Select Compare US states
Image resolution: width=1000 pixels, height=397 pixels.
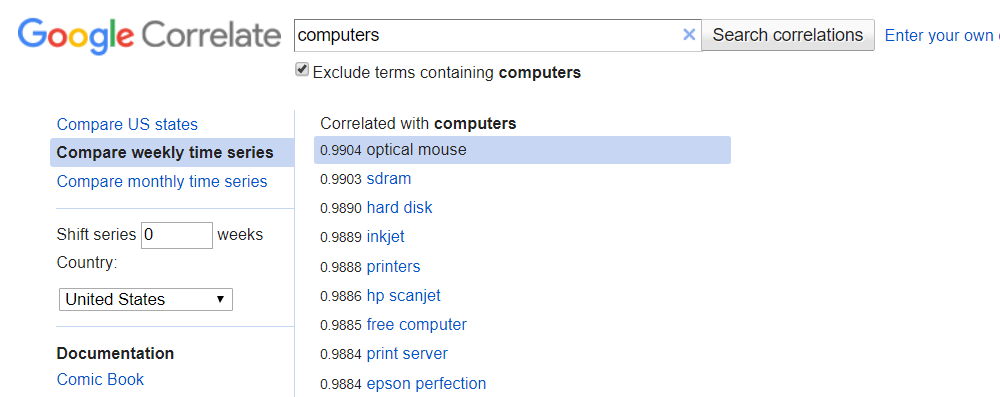tap(128, 124)
